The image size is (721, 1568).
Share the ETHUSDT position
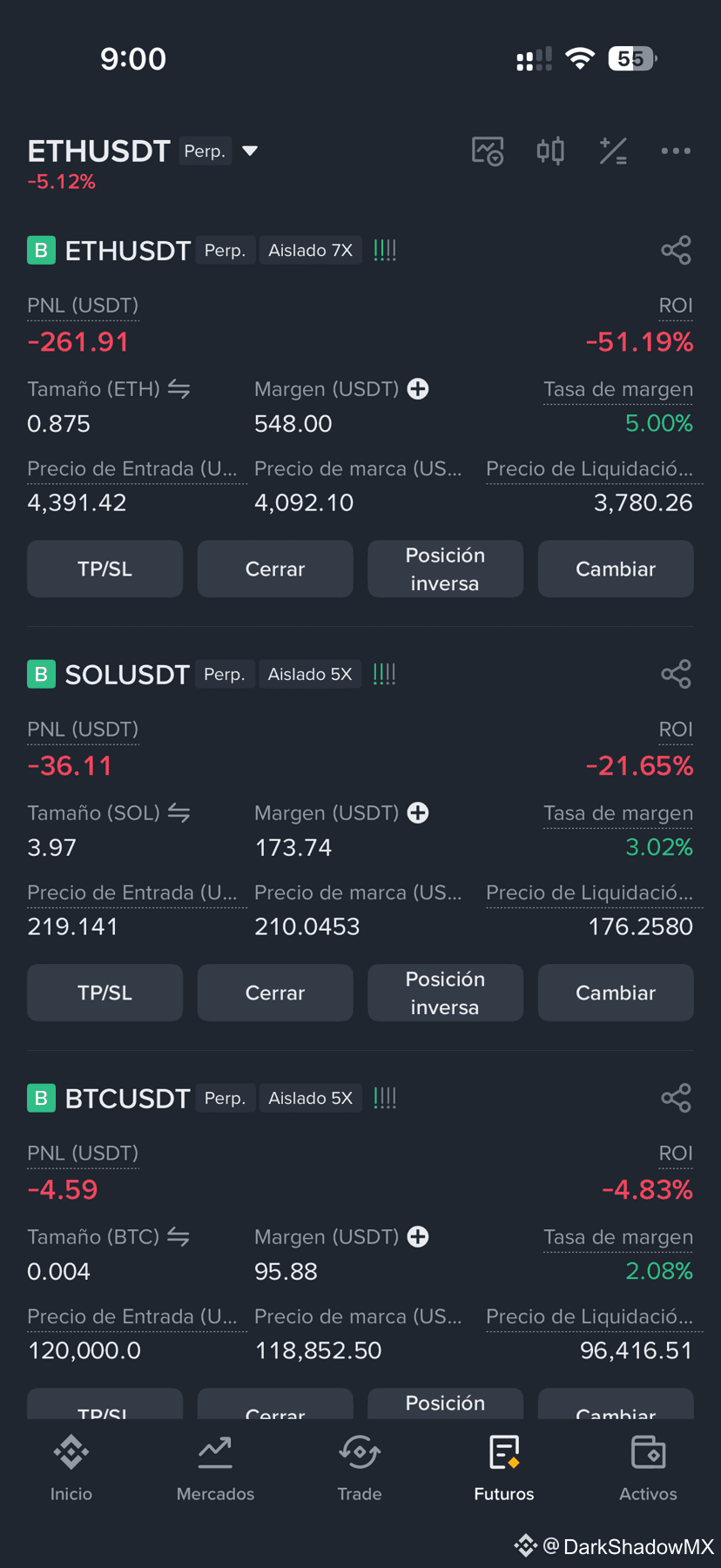point(676,250)
